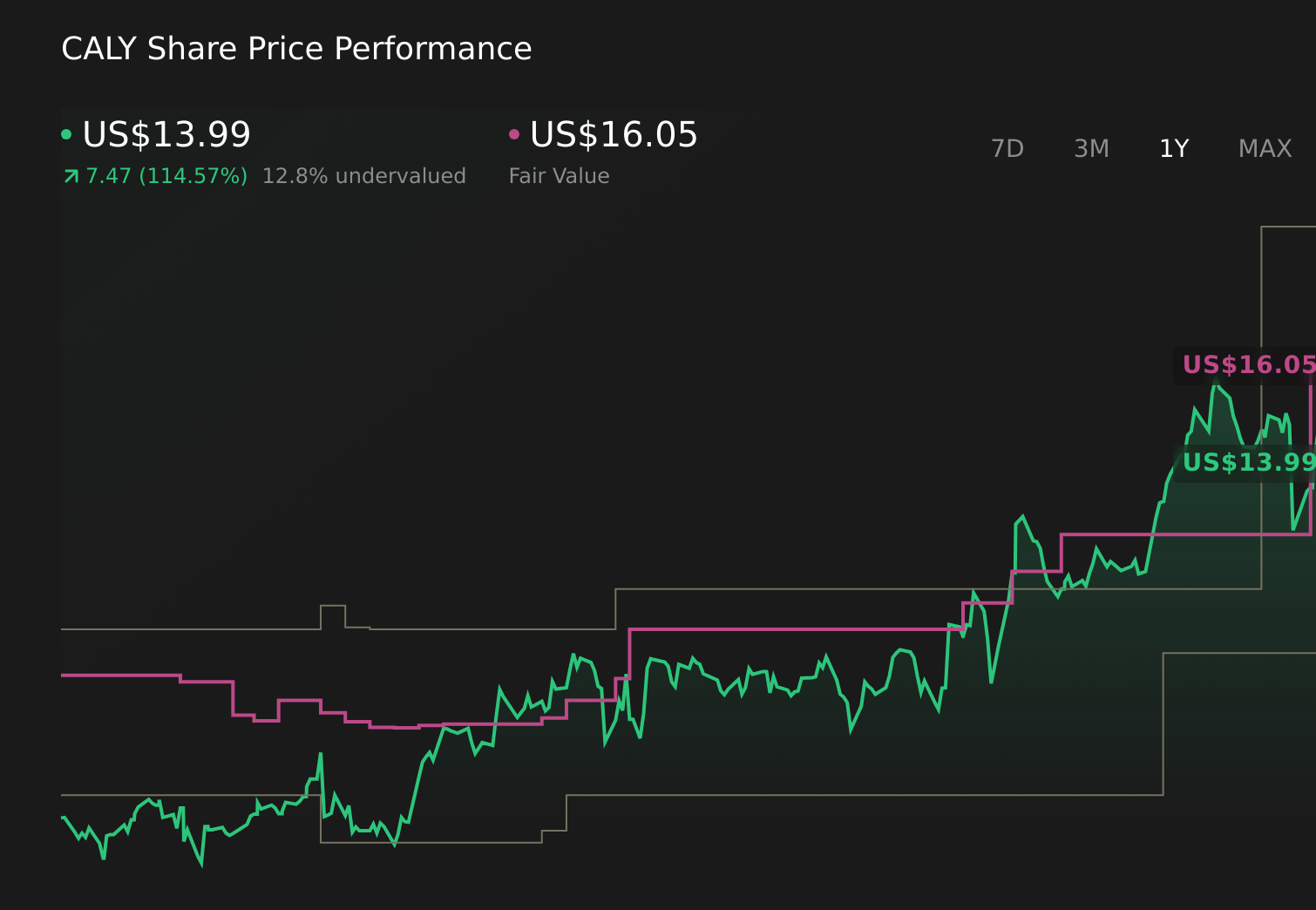
Task: Open the Fair Value explanation
Action: 559,175
